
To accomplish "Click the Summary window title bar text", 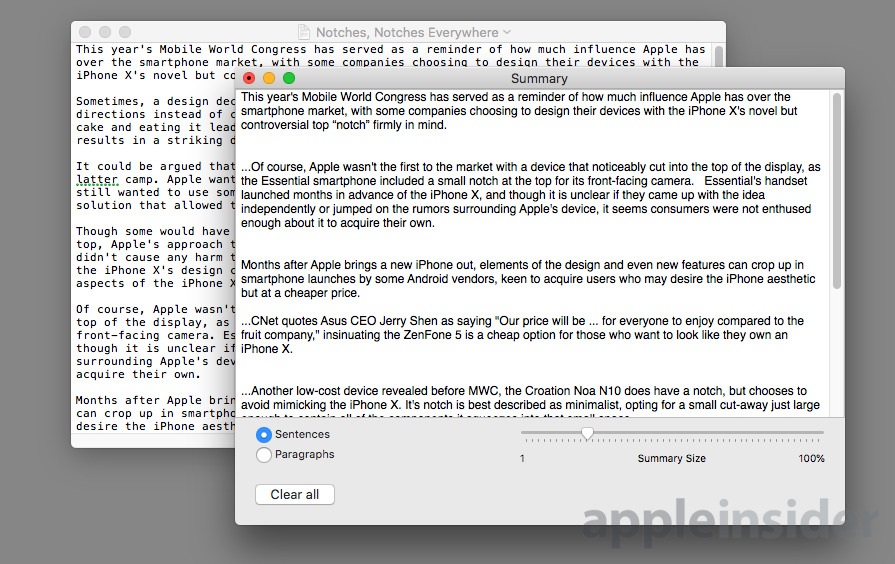I will coord(539,79).
